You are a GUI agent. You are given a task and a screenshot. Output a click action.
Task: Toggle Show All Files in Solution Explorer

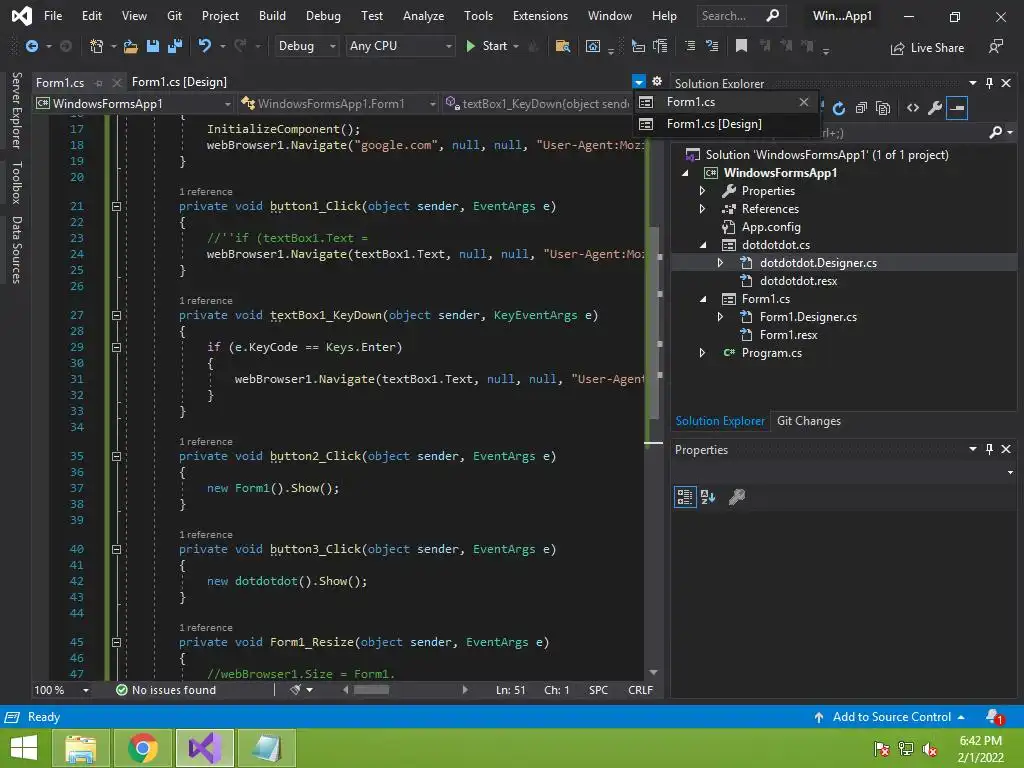pos(883,108)
